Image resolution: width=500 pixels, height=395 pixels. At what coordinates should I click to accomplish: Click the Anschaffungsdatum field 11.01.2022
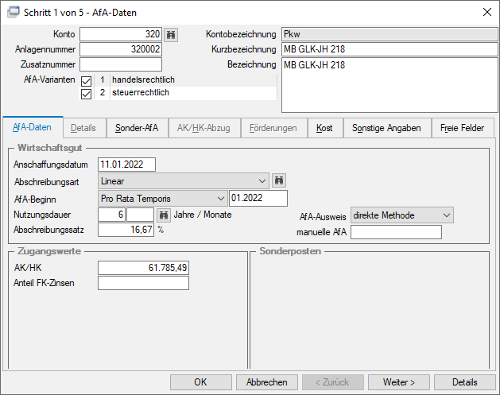click(x=127, y=164)
